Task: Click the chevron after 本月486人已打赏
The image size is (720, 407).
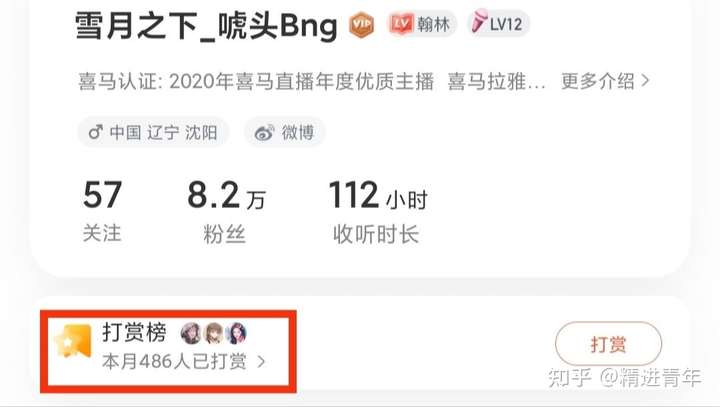Action: pos(261,362)
